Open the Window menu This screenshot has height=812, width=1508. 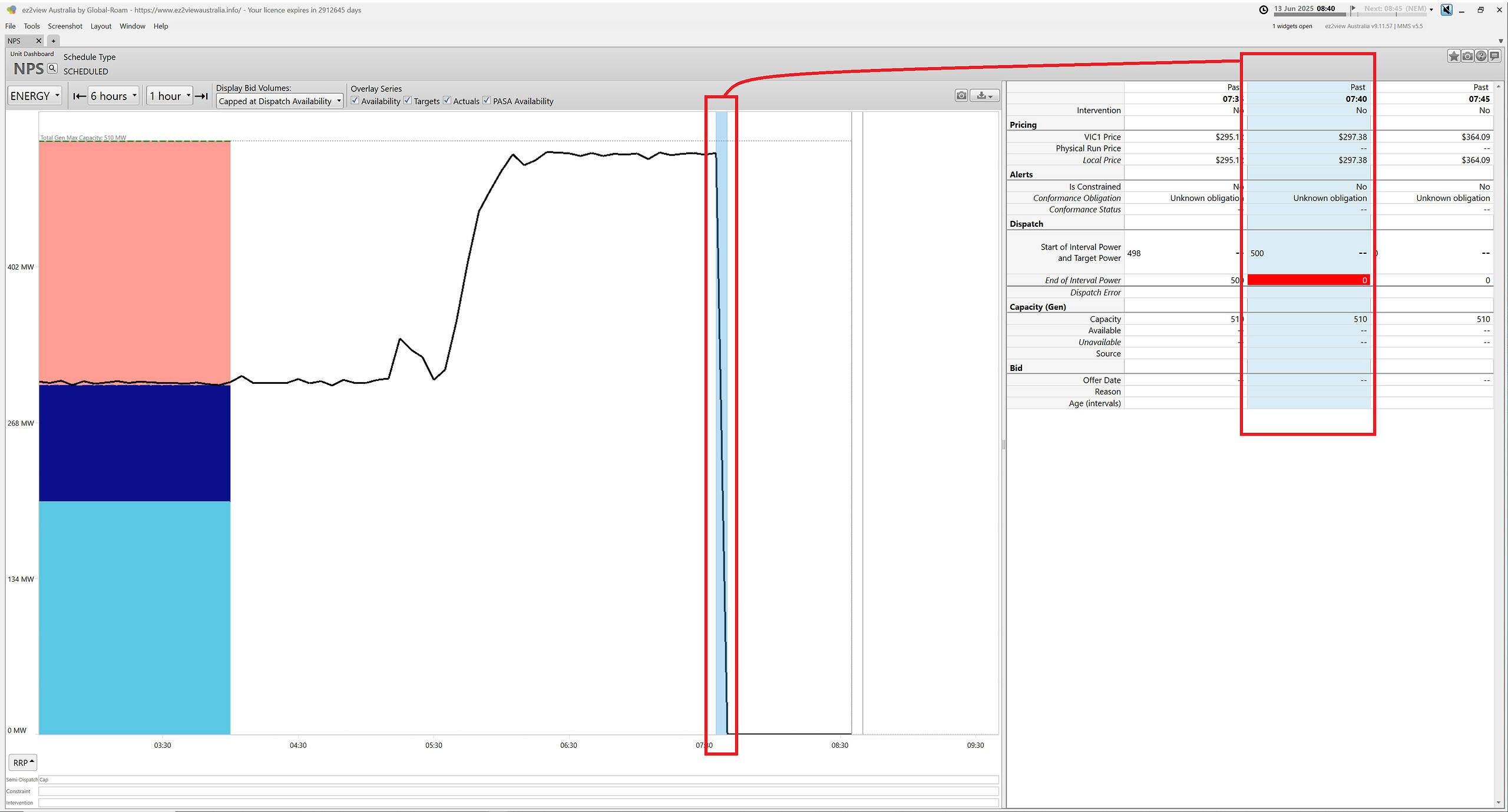click(133, 26)
